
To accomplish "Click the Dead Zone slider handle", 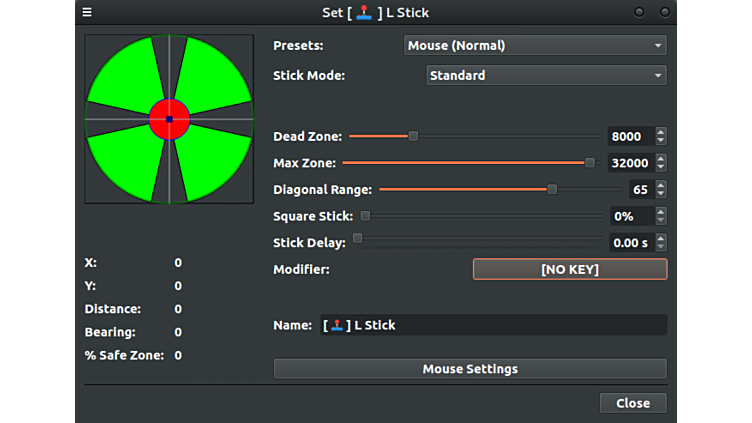I will [413, 136].
